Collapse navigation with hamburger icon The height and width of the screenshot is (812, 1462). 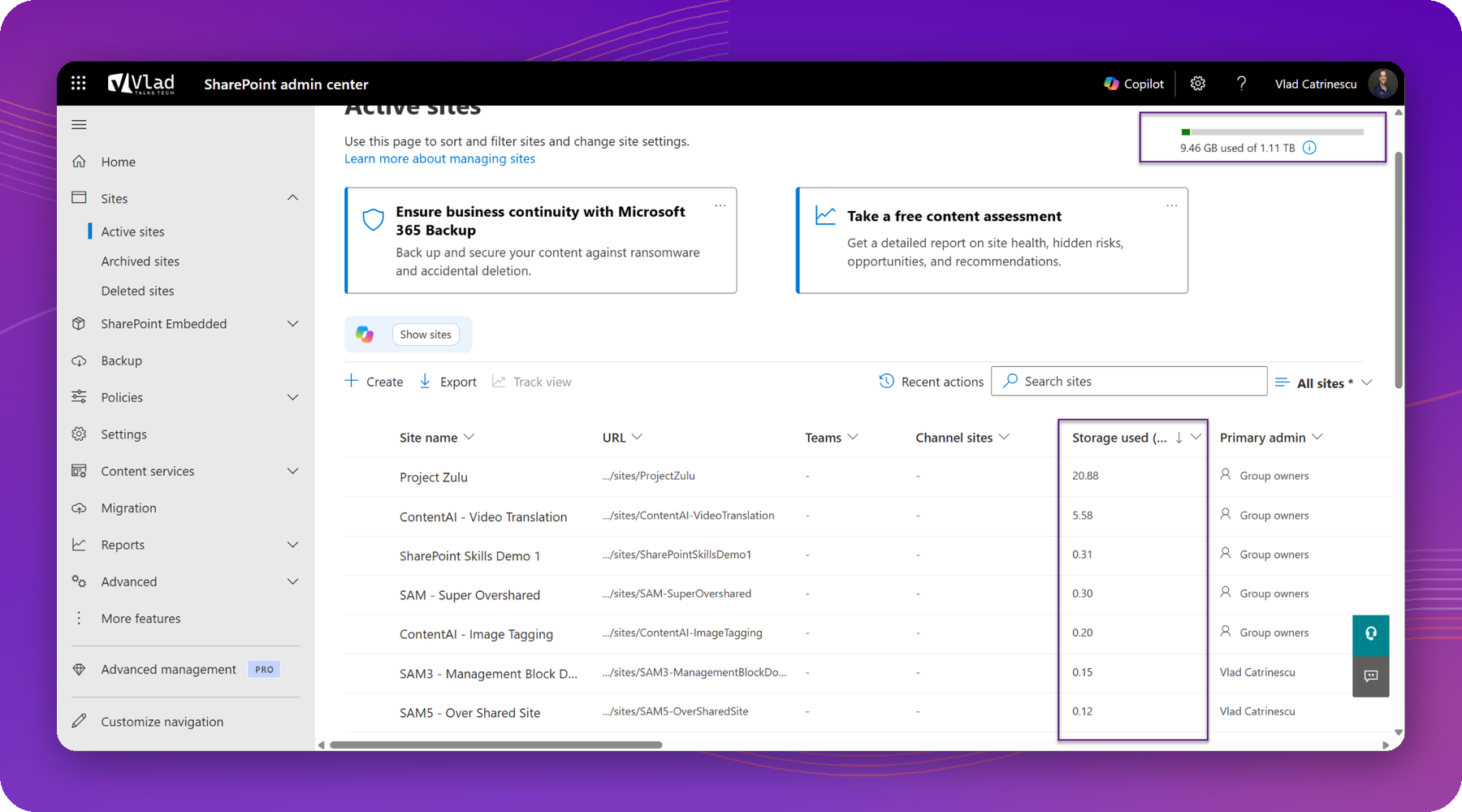coord(79,124)
